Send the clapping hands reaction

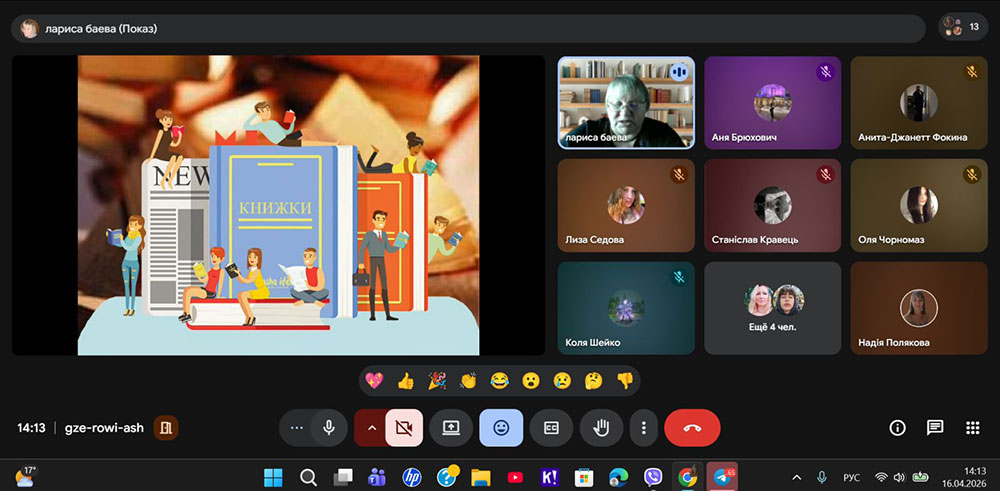(x=468, y=380)
